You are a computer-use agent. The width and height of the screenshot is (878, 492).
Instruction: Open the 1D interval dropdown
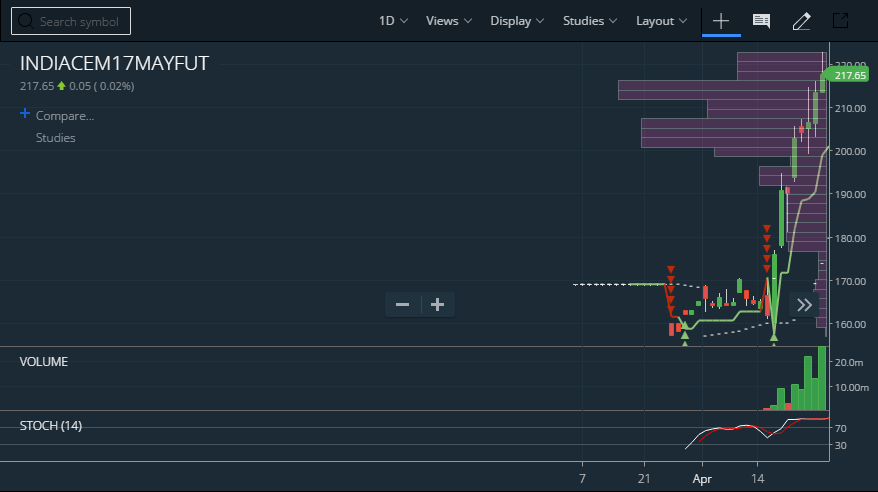393,21
